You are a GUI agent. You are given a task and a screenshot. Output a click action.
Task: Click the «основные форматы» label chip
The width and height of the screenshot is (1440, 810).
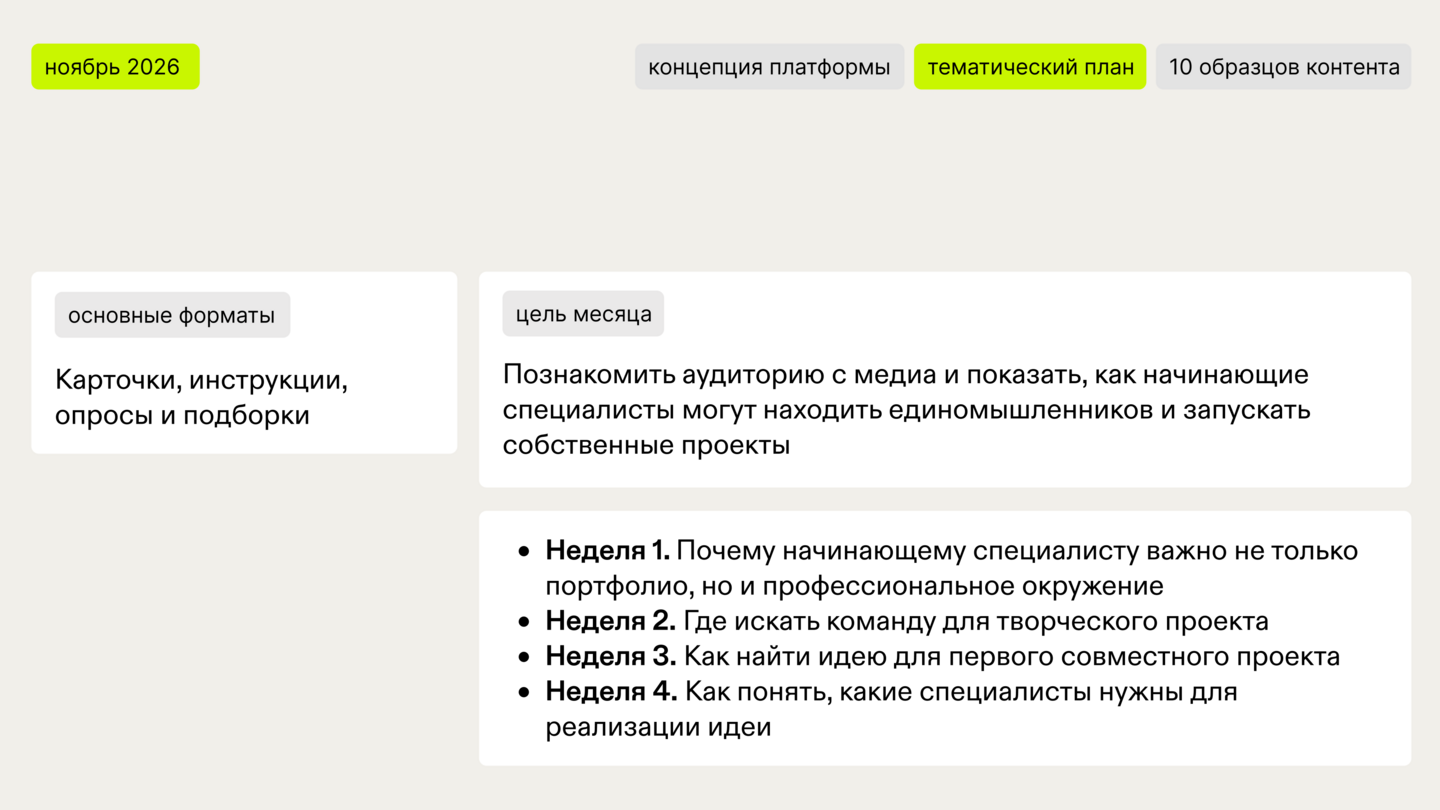pyautogui.click(x=172, y=315)
